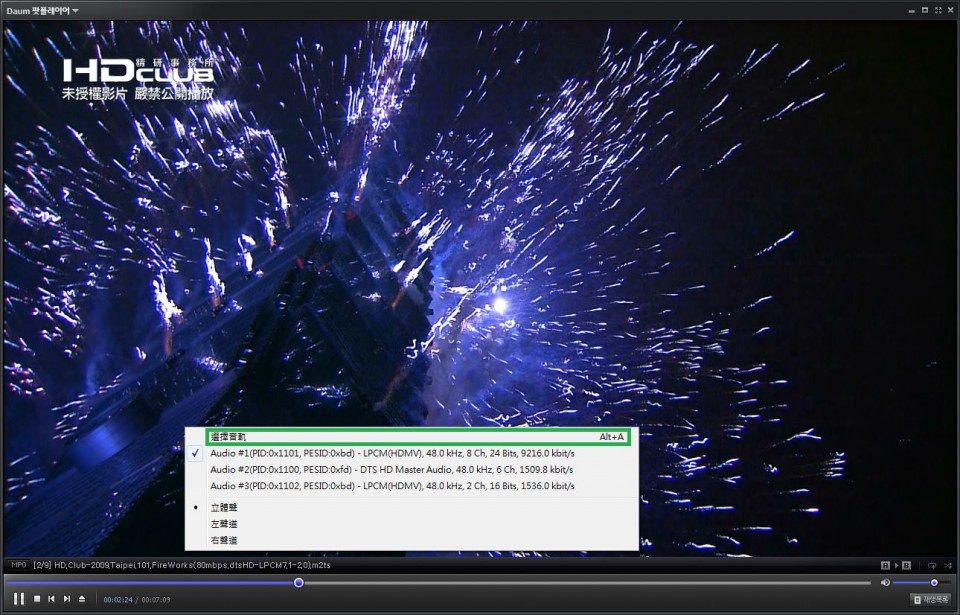
Task: Click the total duration 00:07:09
Action: tap(156, 600)
